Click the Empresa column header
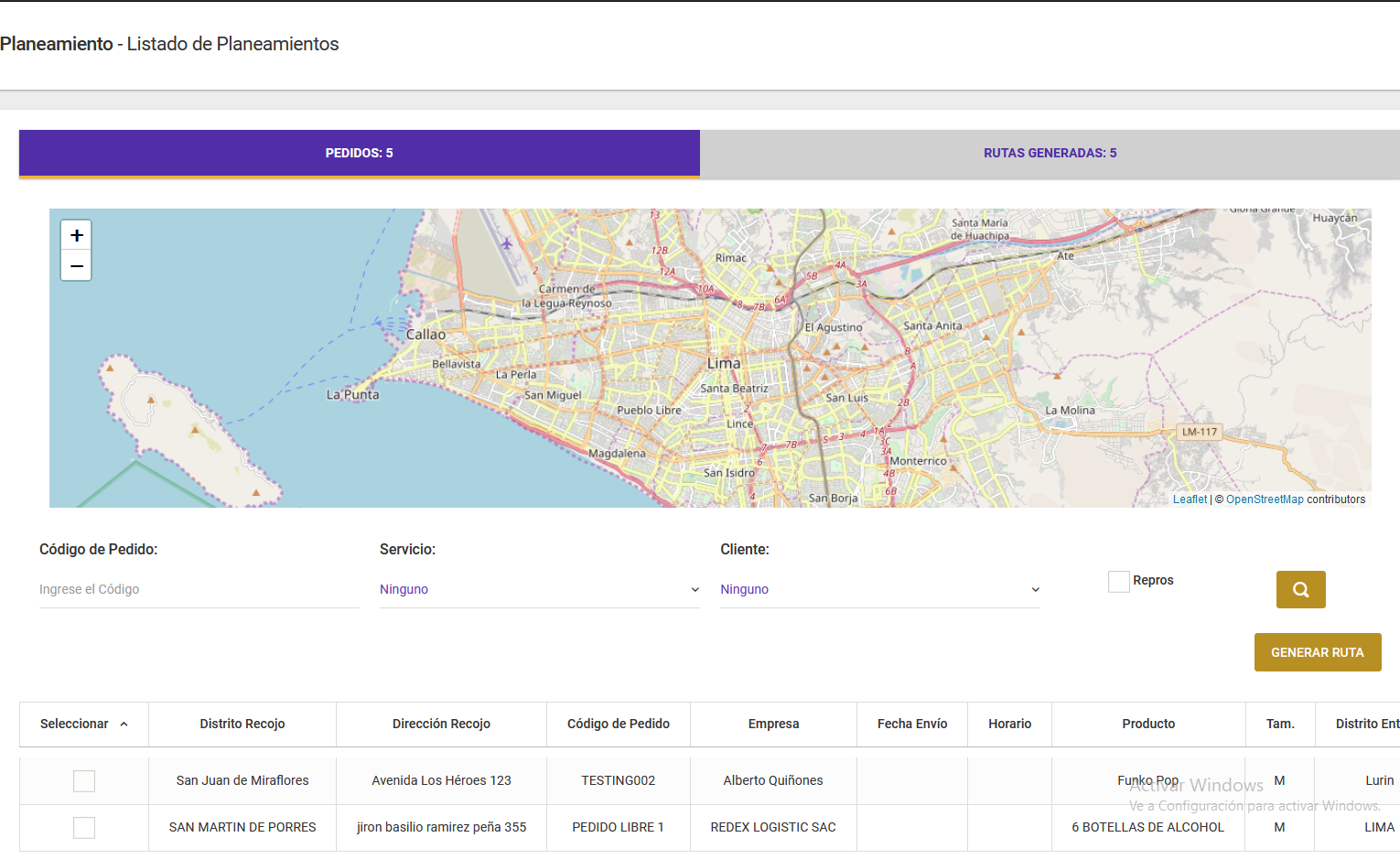This screenshot has width=1400, height=859. click(x=773, y=725)
